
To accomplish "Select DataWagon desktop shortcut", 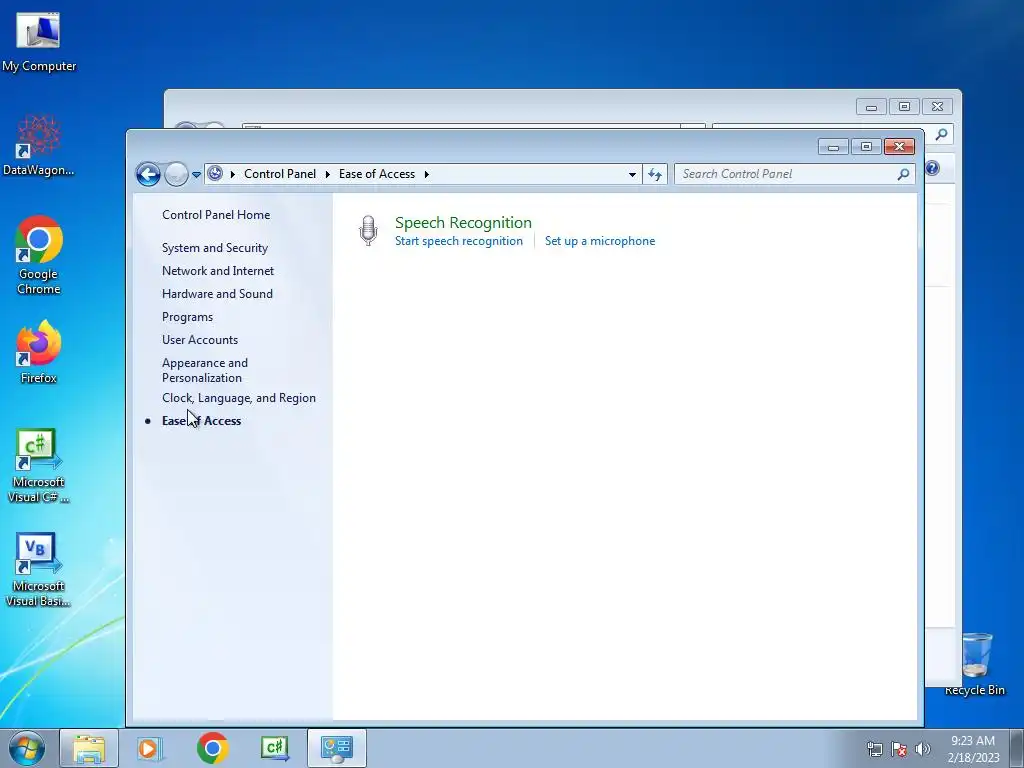I will [x=39, y=146].
